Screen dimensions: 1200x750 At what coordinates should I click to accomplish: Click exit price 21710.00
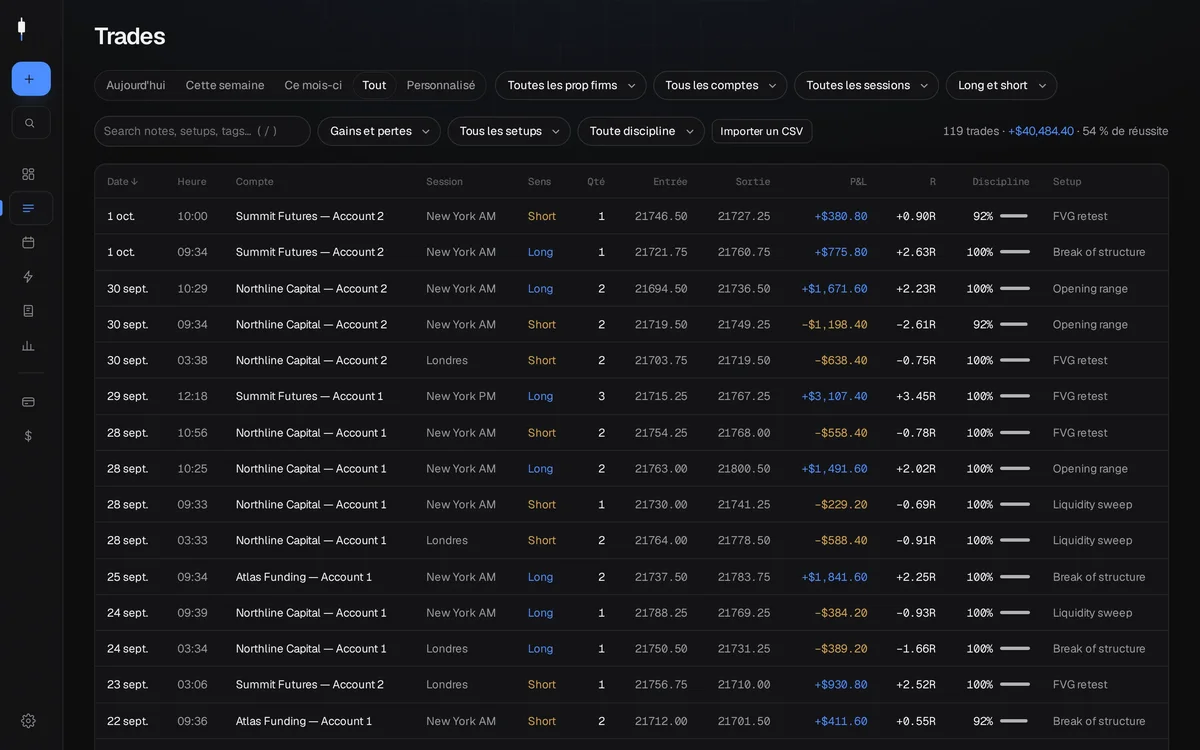(x=744, y=685)
